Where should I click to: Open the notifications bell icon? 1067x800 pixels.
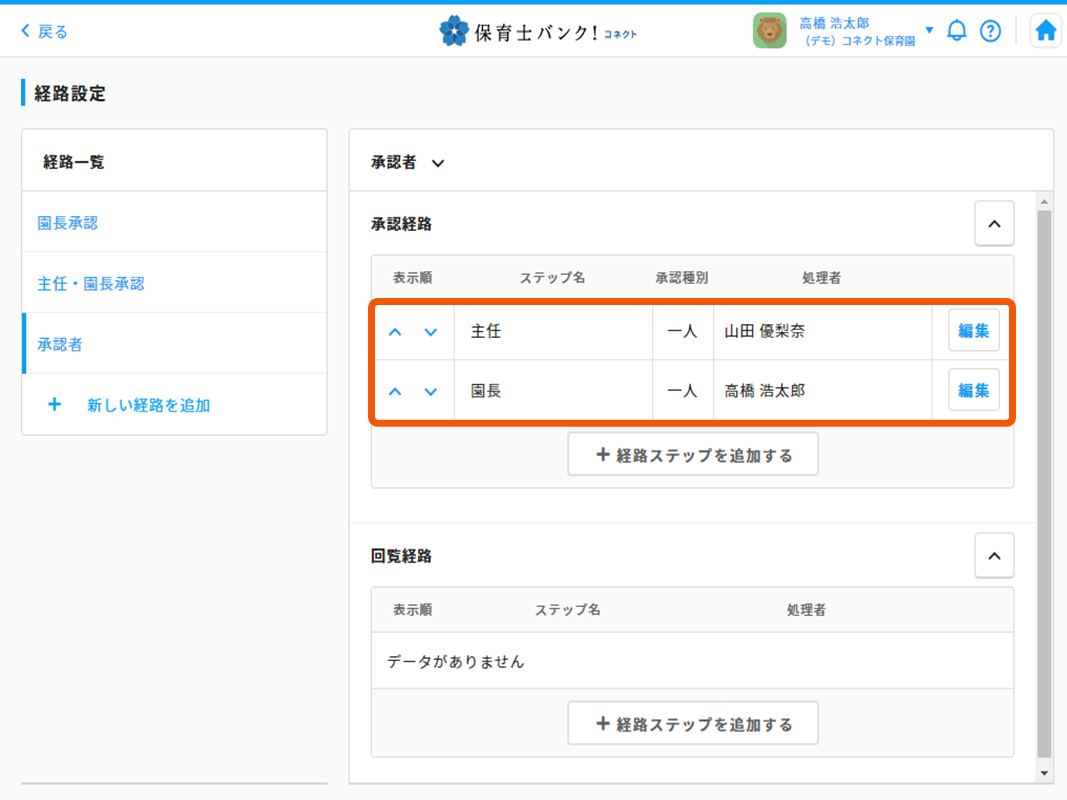point(957,31)
